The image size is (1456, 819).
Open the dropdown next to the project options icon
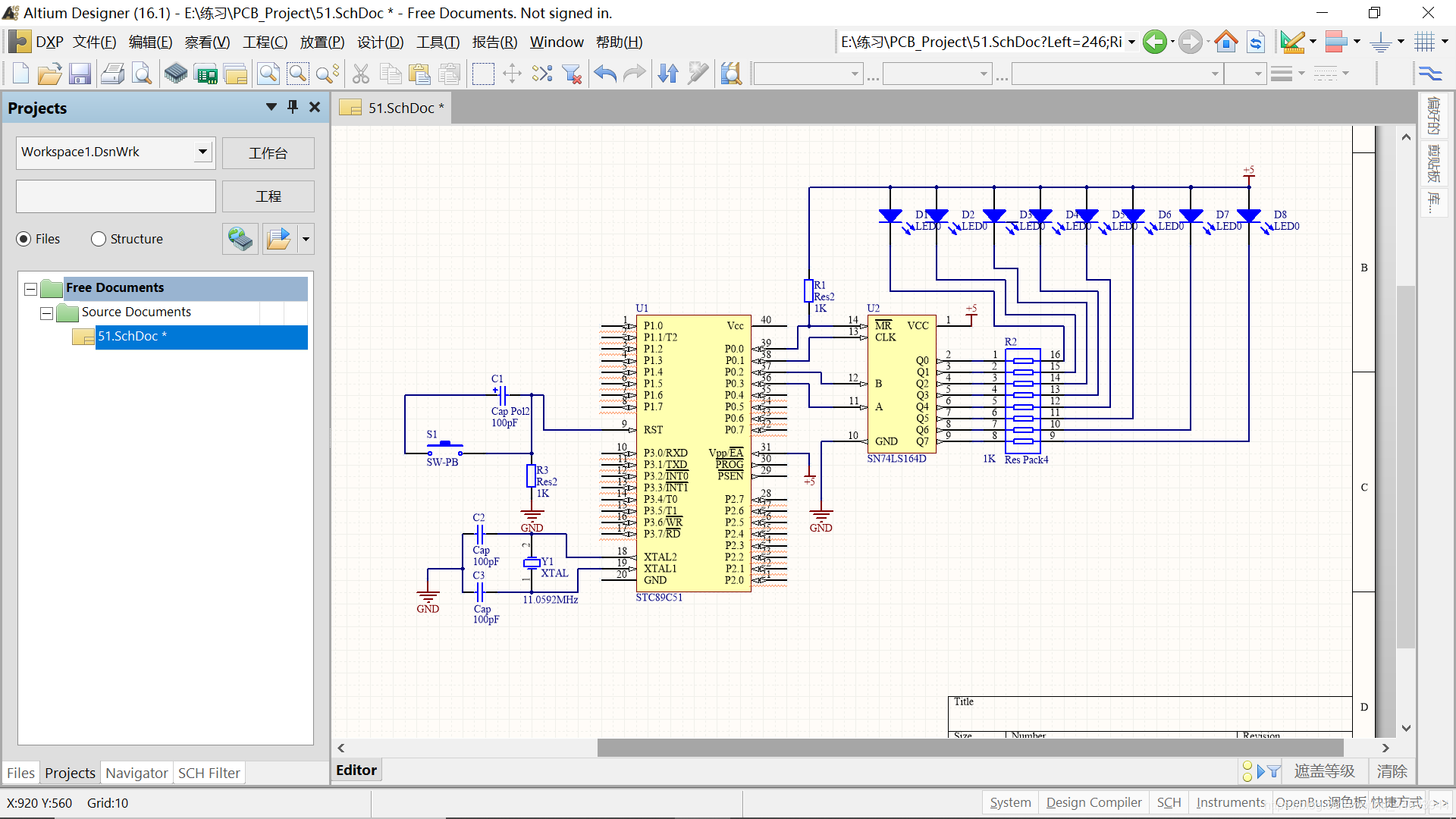point(306,239)
